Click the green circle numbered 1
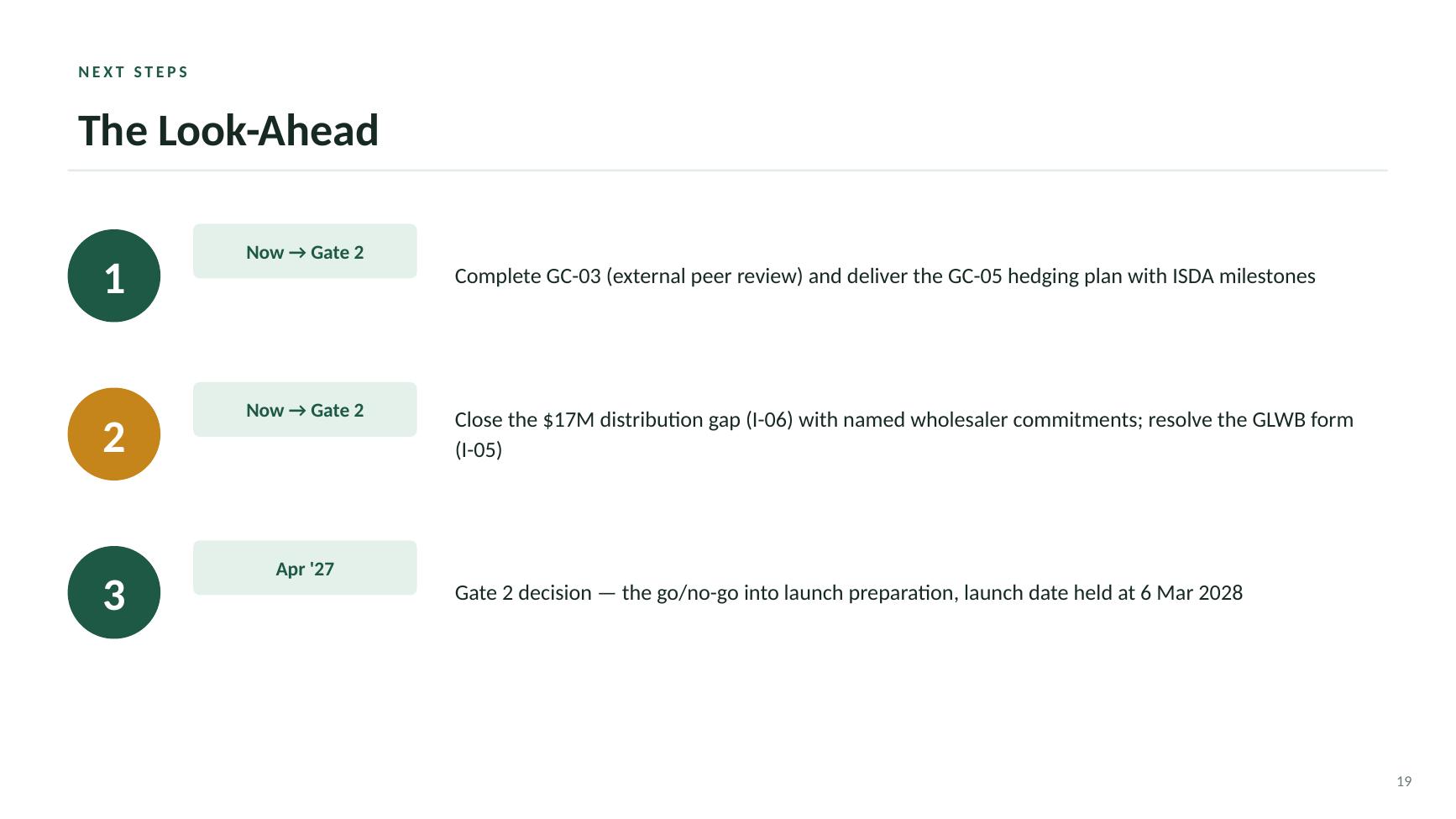 [x=114, y=276]
